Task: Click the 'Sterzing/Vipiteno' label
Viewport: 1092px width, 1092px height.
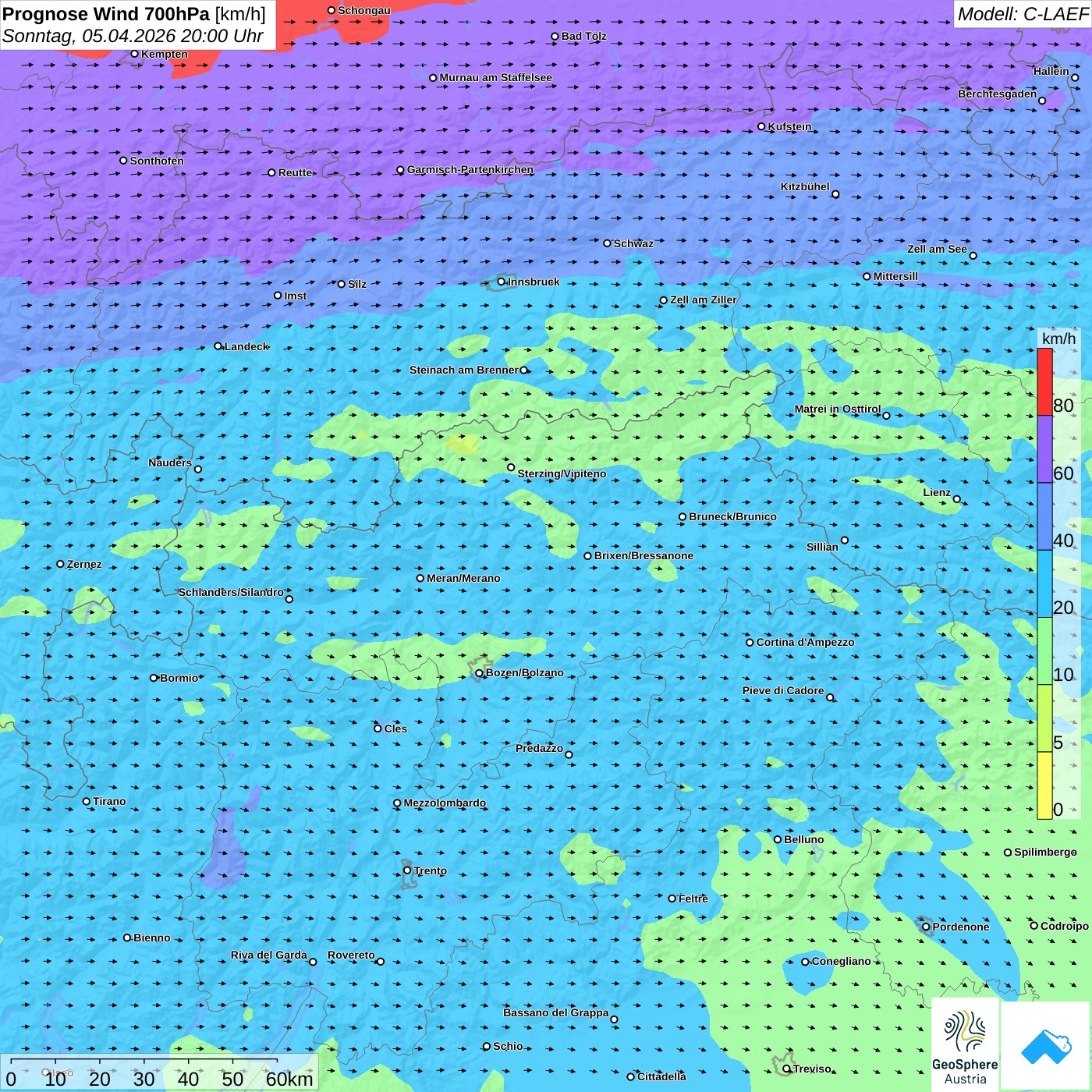Action: click(562, 473)
